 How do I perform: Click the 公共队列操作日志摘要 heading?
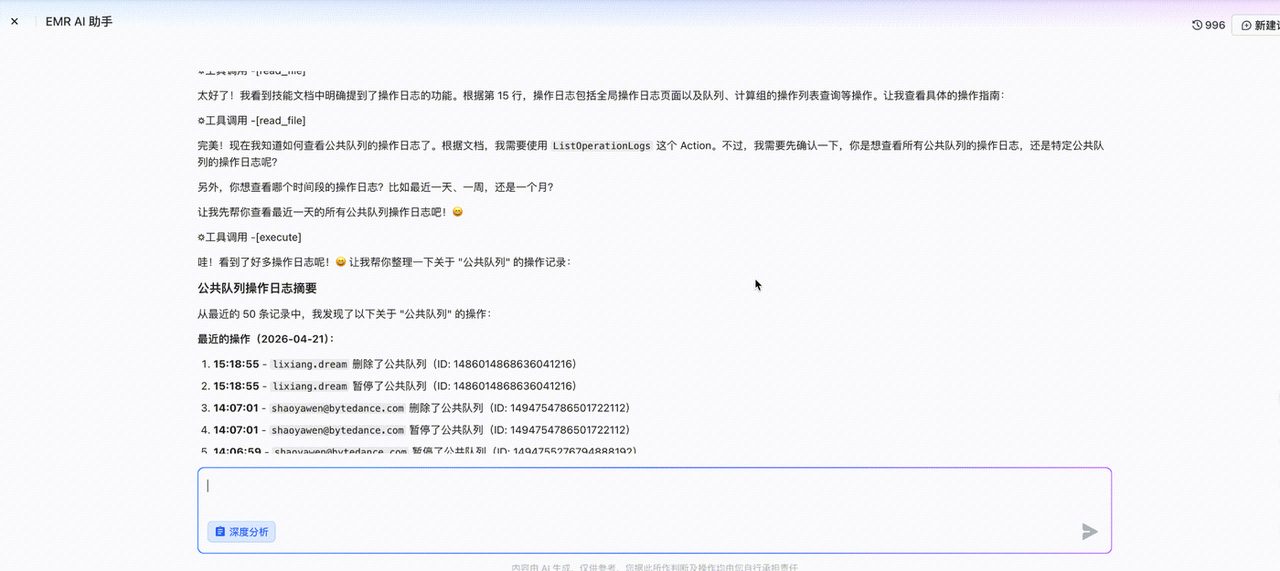257,288
